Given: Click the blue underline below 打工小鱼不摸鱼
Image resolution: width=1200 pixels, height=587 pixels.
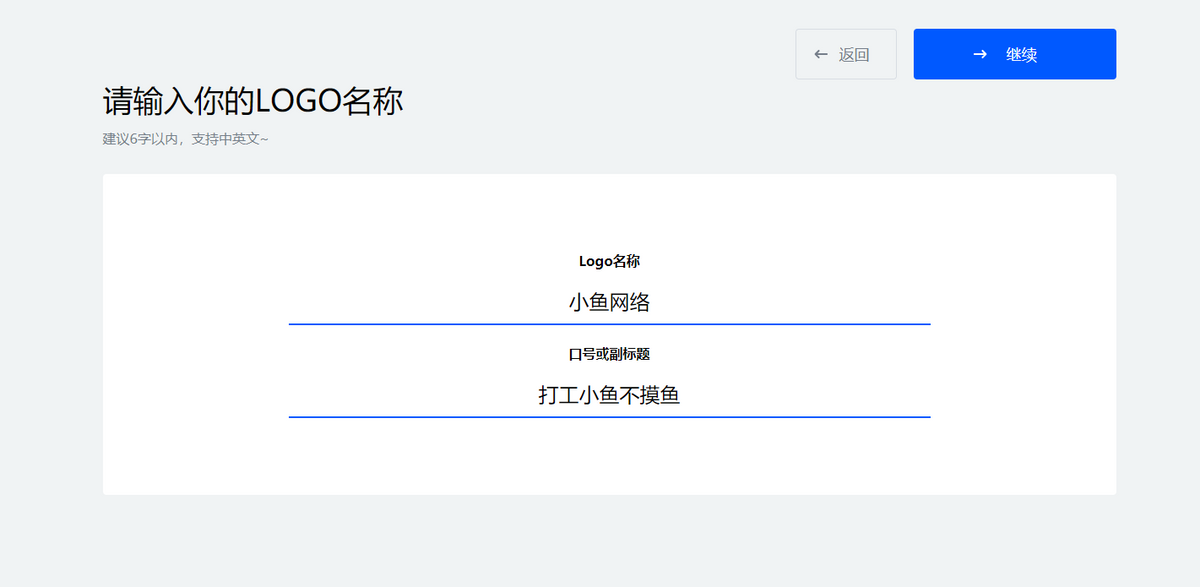Looking at the screenshot, I should click(x=609, y=416).
